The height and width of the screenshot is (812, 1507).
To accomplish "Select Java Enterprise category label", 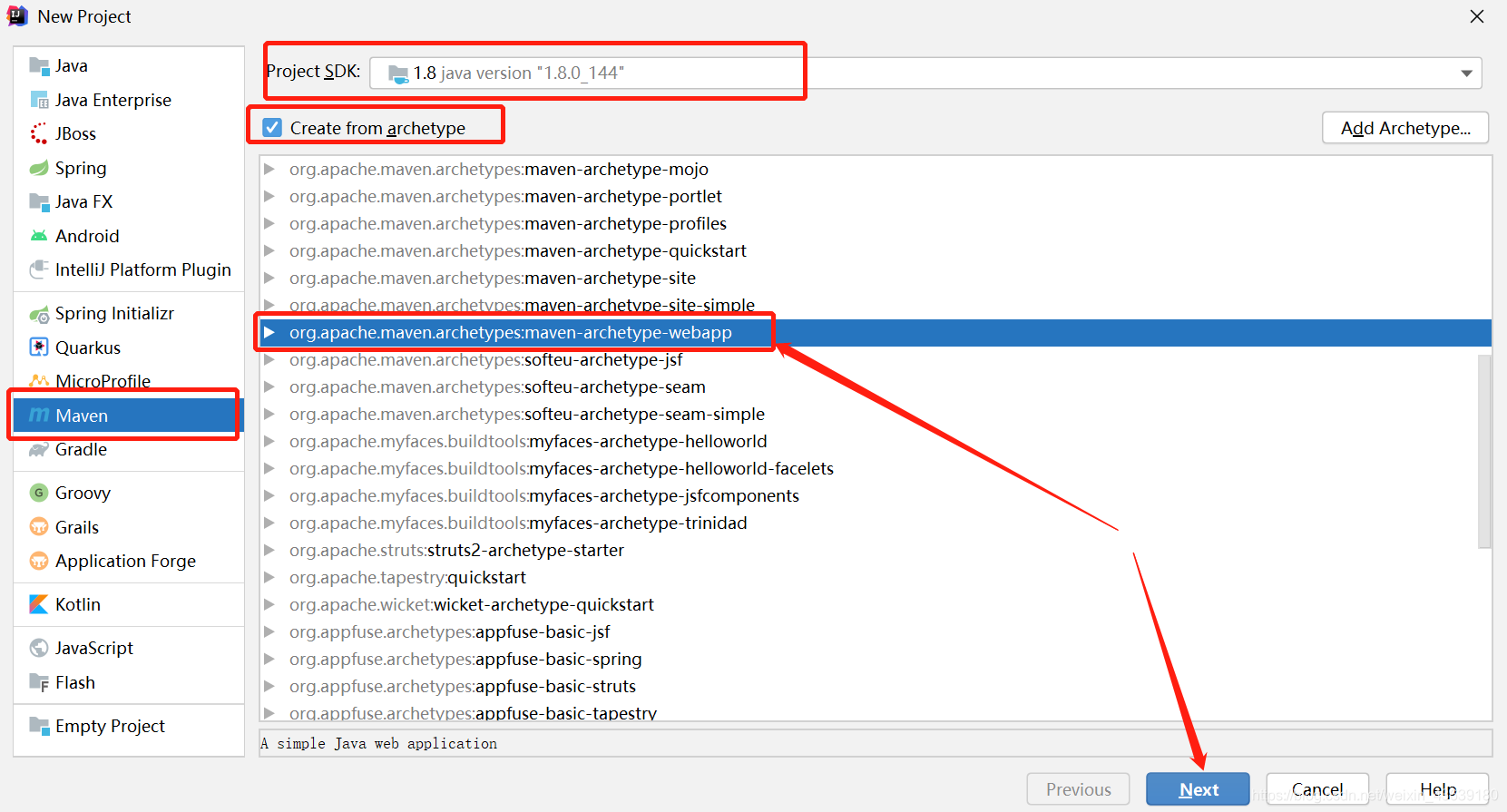I will click(113, 100).
